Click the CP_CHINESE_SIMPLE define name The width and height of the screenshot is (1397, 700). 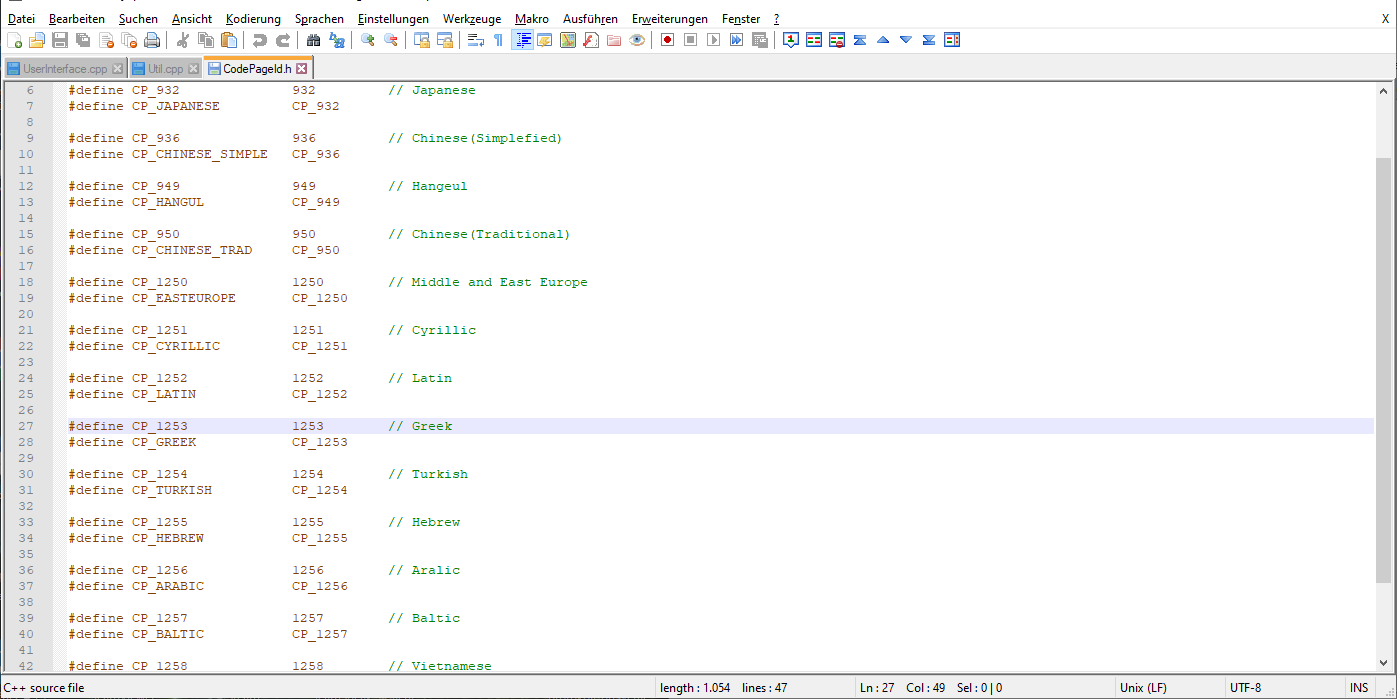(200, 154)
